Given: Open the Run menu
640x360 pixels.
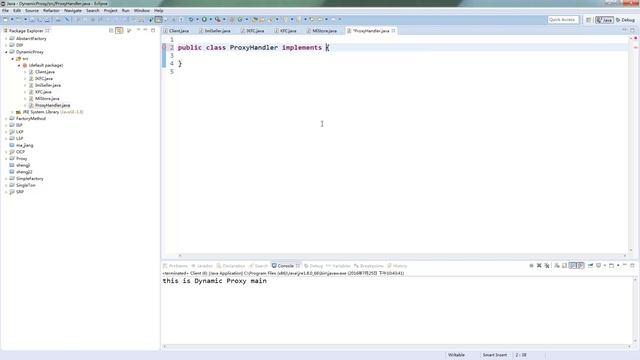Looking at the screenshot, I should (x=126, y=11).
